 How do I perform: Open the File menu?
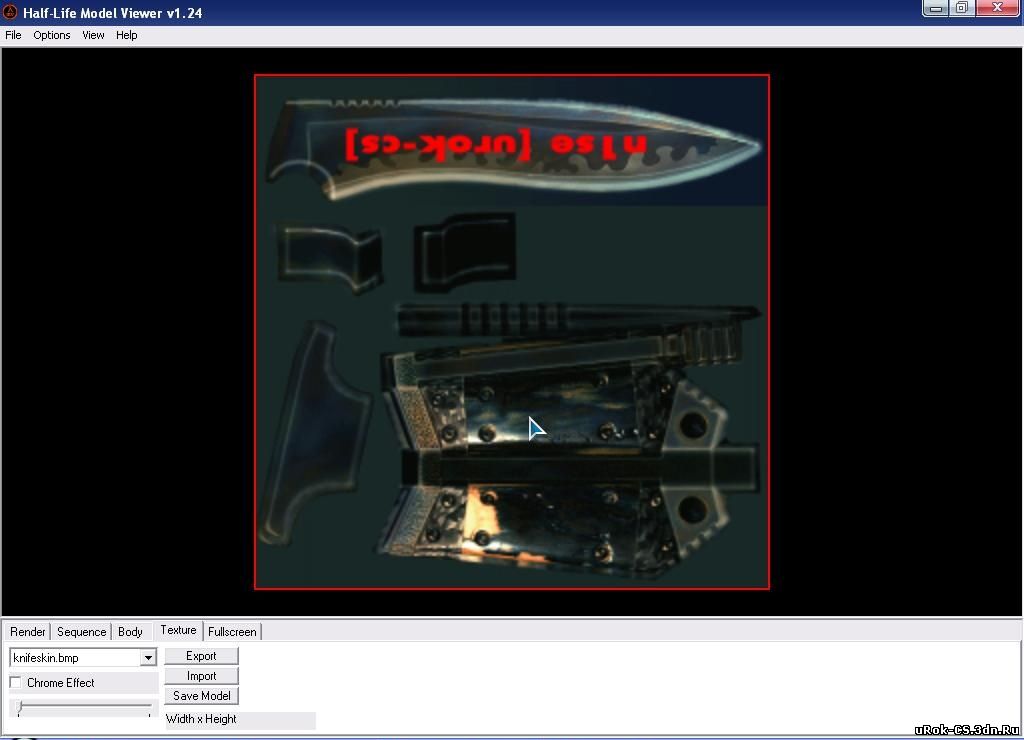click(x=13, y=35)
